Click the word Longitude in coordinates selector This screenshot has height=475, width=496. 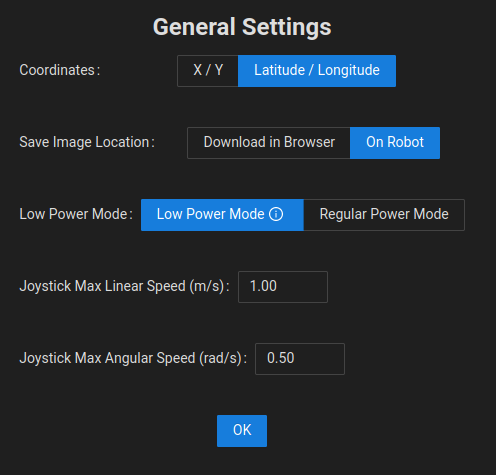pyautogui.click(x=349, y=71)
